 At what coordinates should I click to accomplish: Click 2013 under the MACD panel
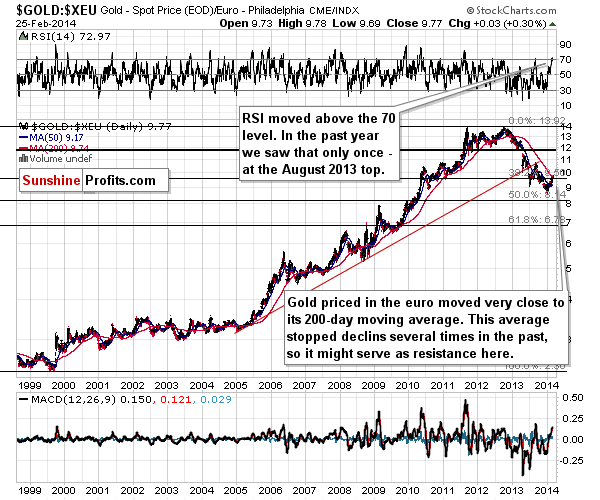point(512,490)
